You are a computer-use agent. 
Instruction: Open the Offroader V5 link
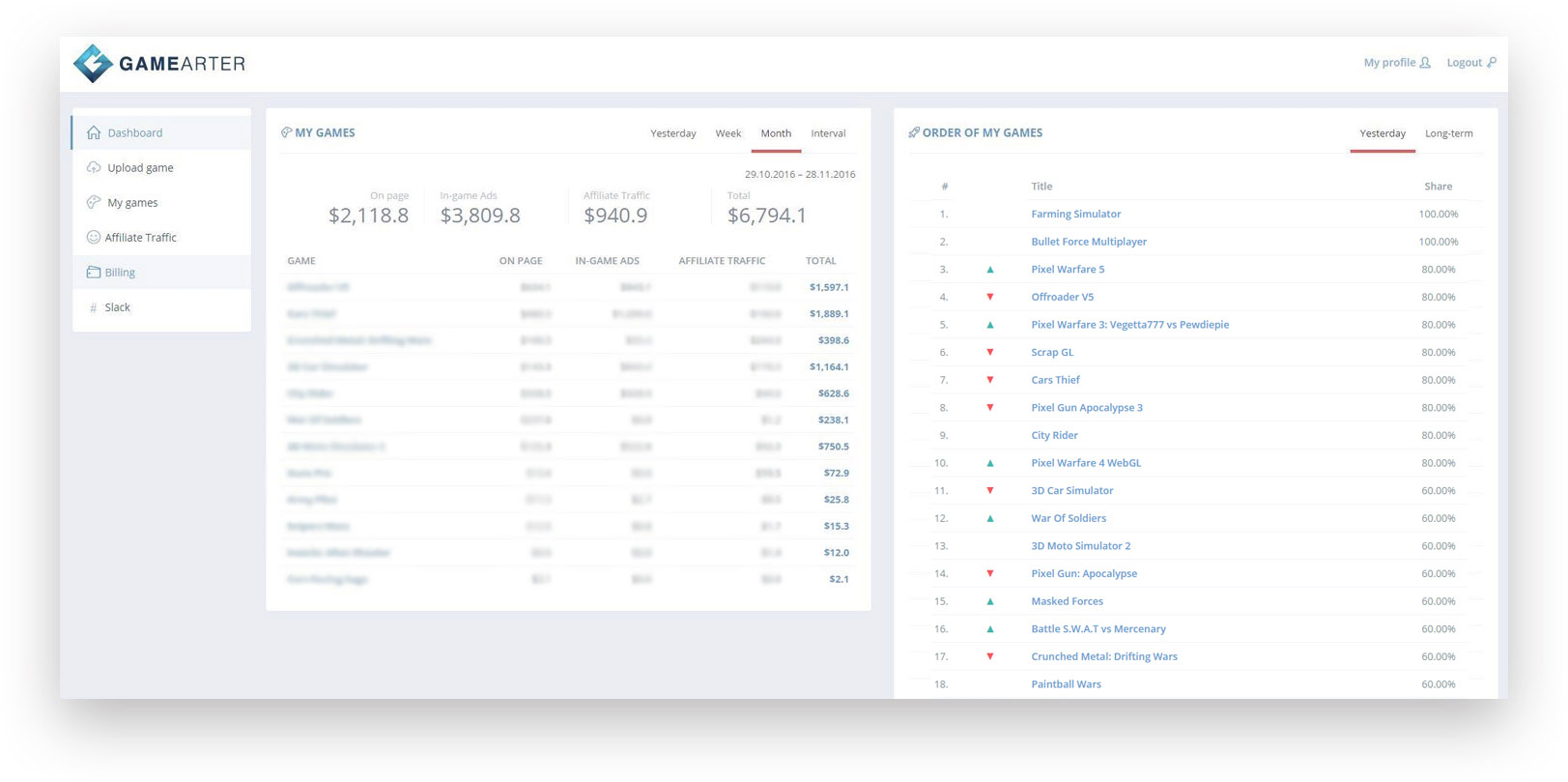(x=1063, y=297)
